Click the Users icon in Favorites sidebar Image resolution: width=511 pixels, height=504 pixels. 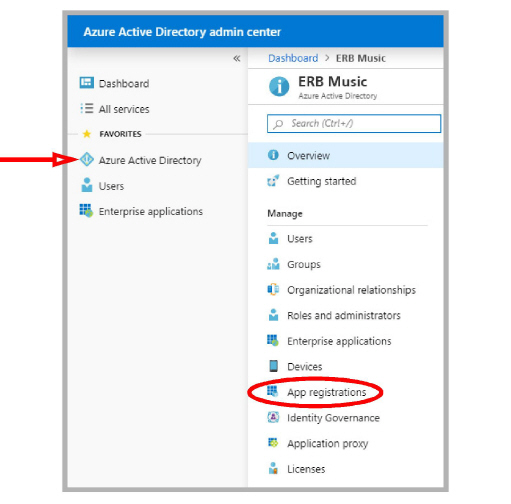click(x=87, y=185)
